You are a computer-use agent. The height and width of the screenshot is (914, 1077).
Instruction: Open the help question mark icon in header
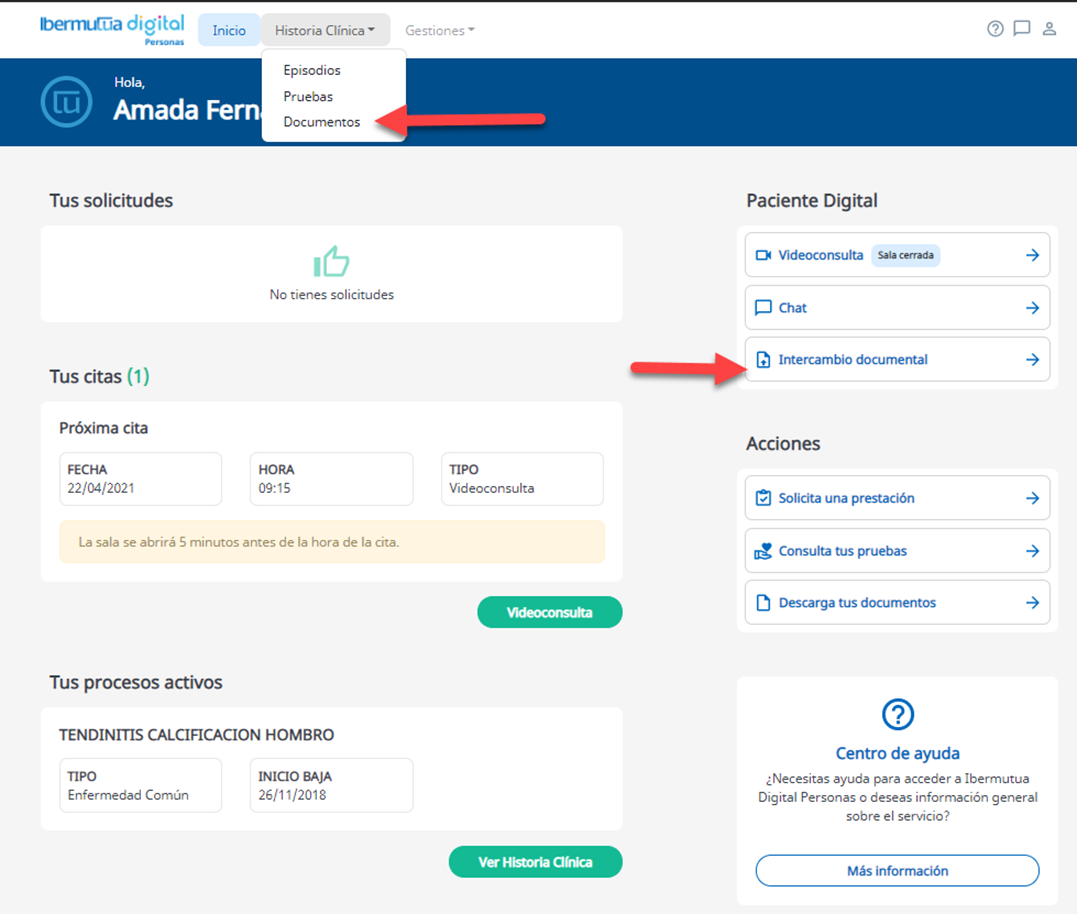pyautogui.click(x=995, y=29)
